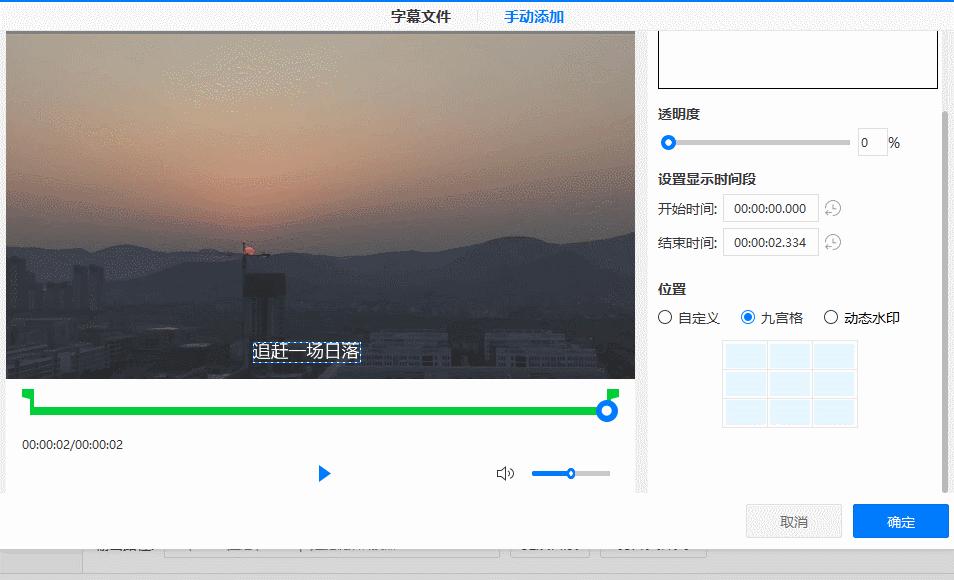Cancel the dialog with 取消 button
The width and height of the screenshot is (954, 580).
pyautogui.click(x=793, y=521)
